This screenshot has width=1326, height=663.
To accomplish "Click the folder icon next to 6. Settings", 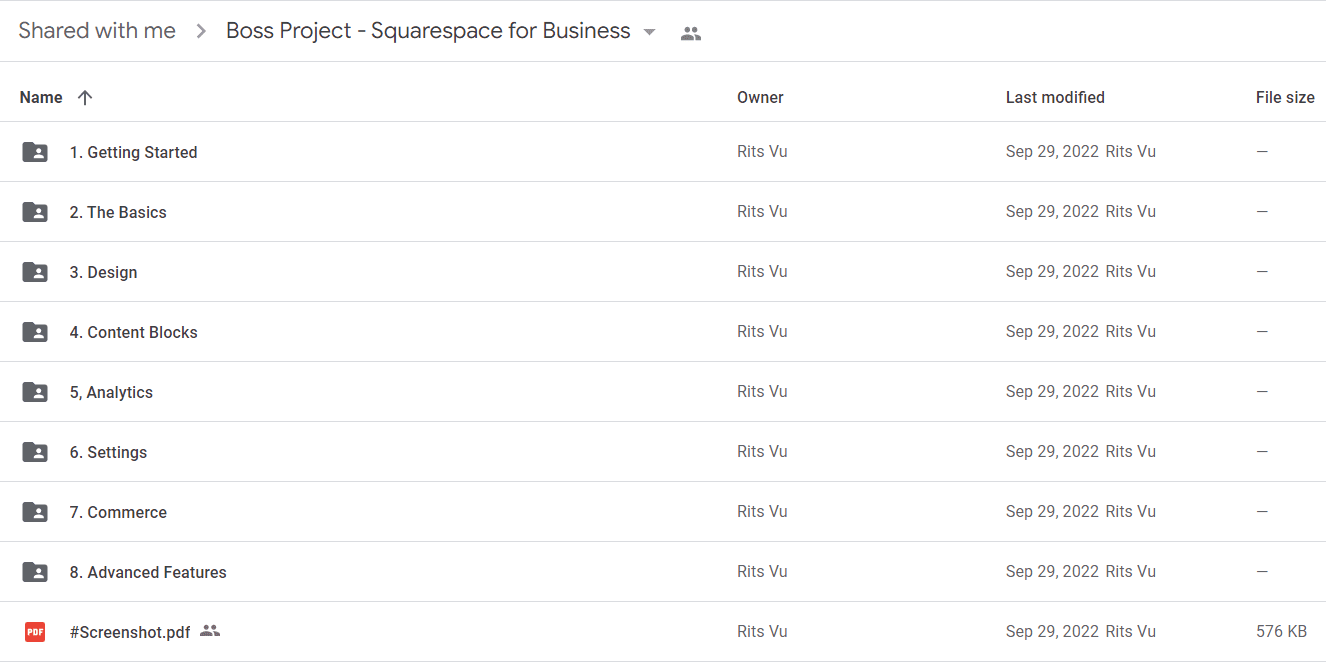I will 35,452.
